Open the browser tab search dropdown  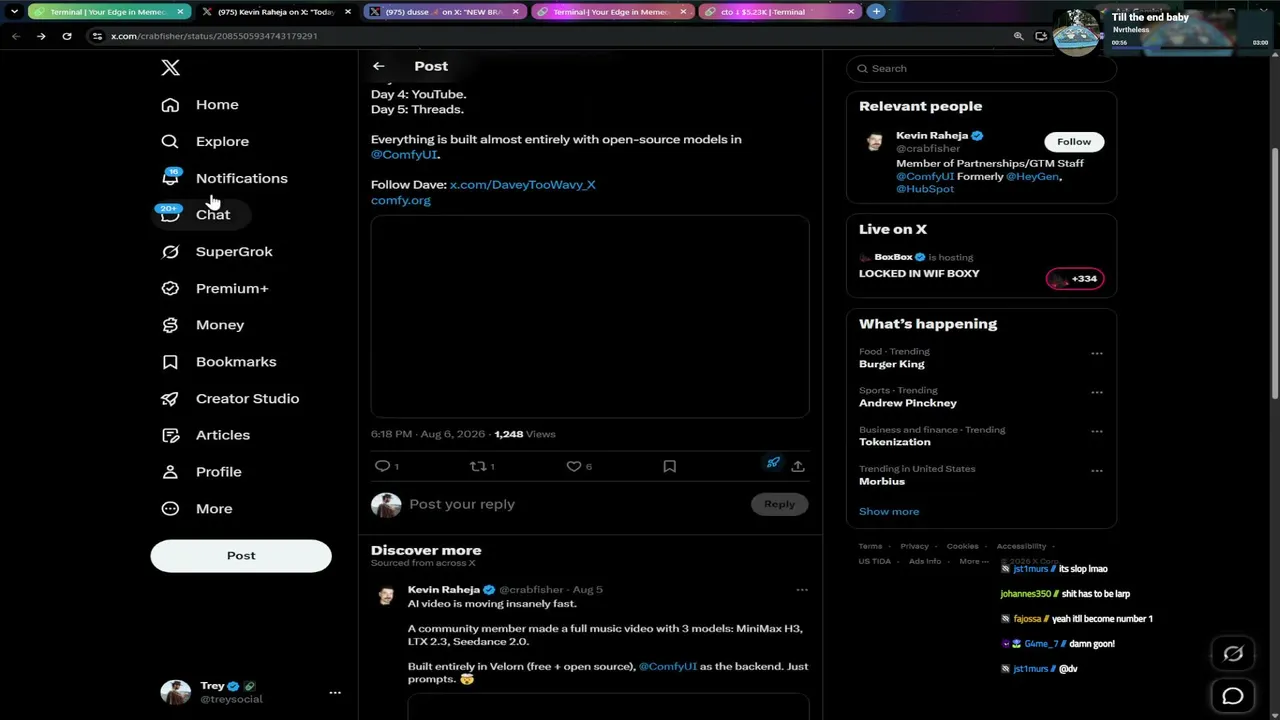tap(13, 12)
